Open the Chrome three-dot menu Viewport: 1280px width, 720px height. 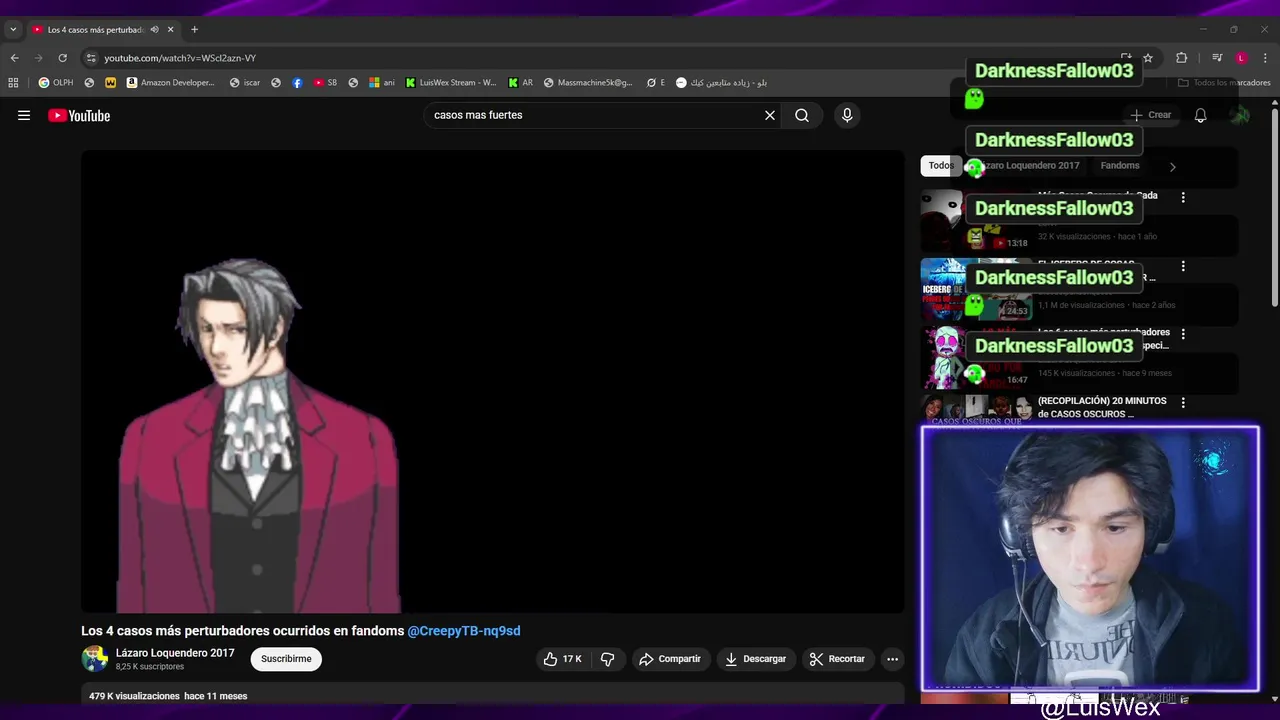click(x=1265, y=58)
